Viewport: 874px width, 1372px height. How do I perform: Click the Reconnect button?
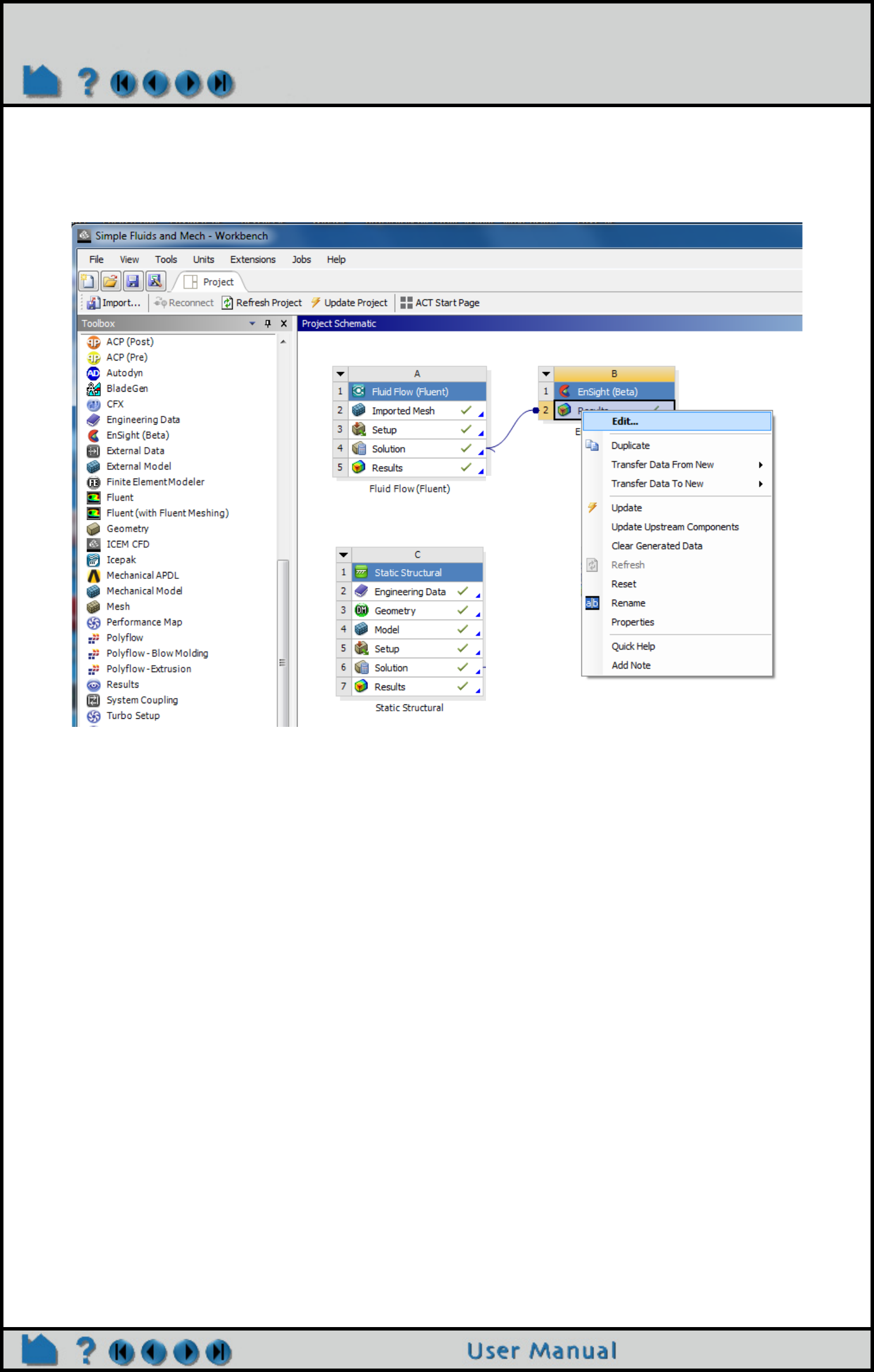tap(184, 303)
